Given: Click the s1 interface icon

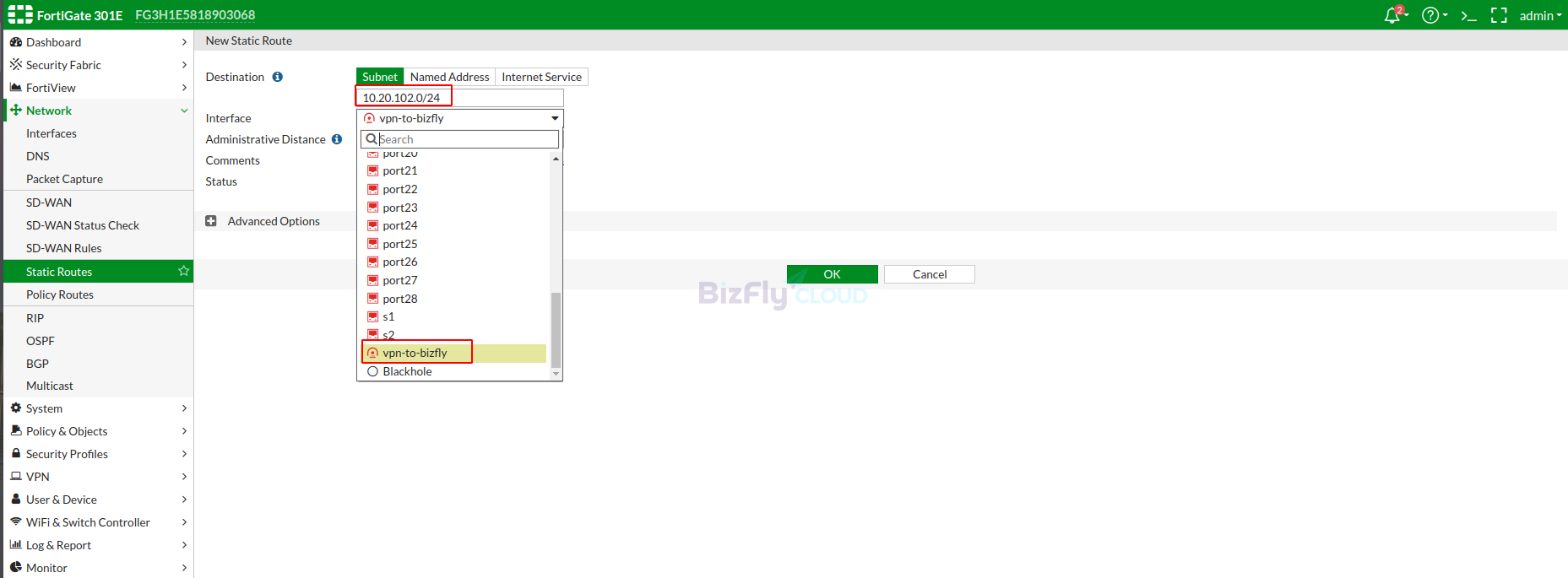Looking at the screenshot, I should [x=372, y=316].
